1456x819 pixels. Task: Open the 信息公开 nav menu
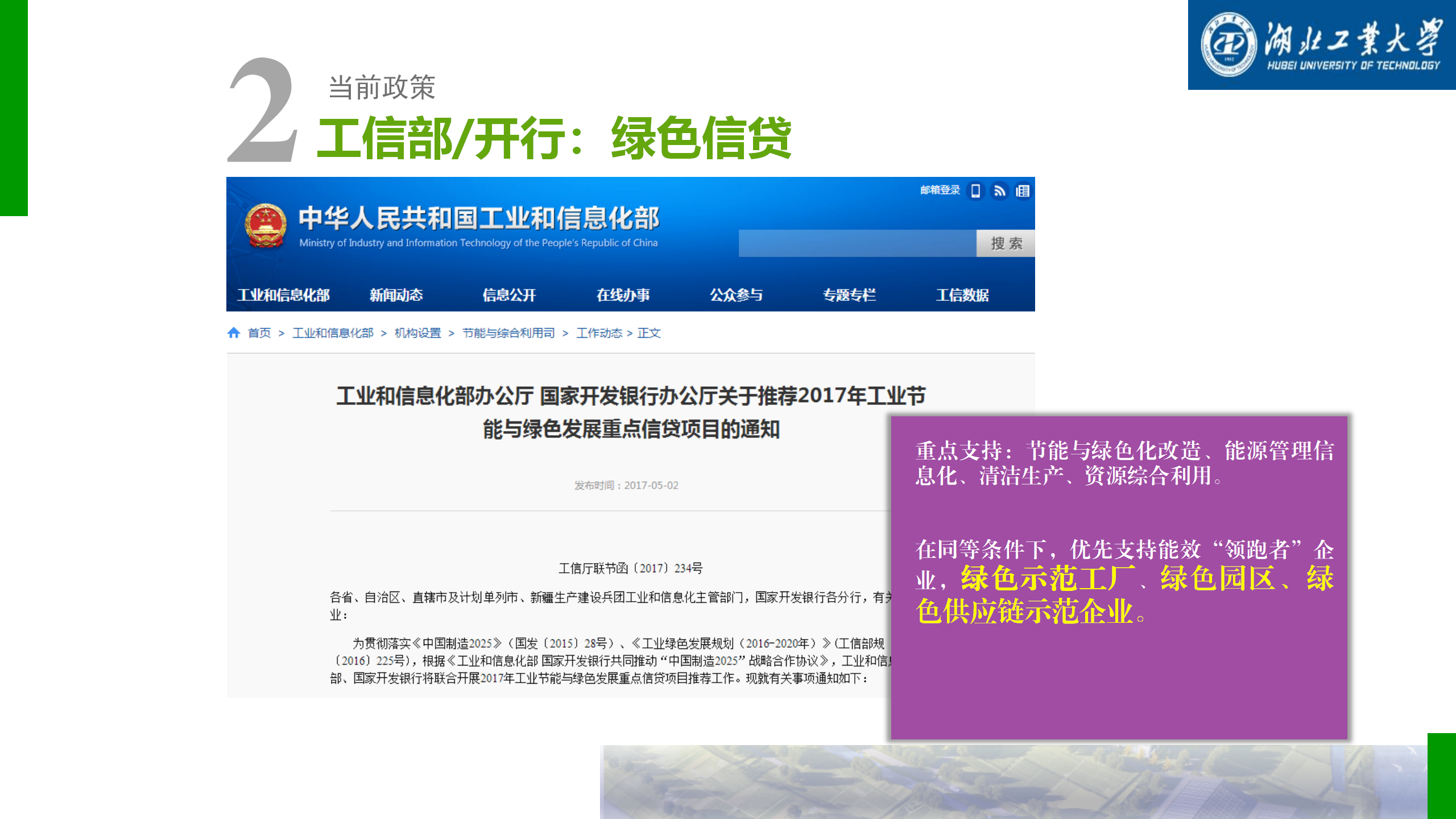click(x=509, y=295)
